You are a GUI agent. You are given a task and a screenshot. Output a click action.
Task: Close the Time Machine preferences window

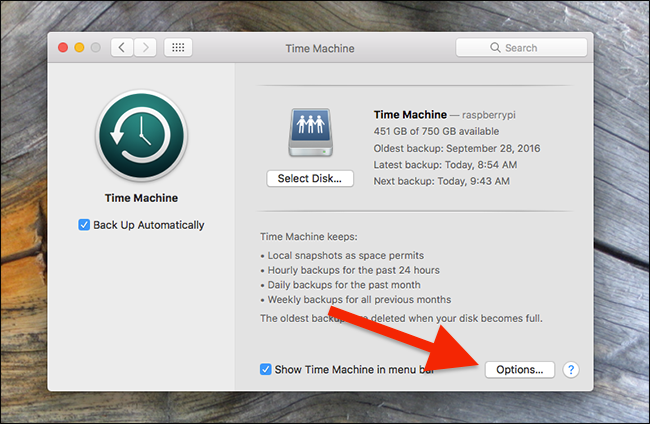tap(63, 48)
